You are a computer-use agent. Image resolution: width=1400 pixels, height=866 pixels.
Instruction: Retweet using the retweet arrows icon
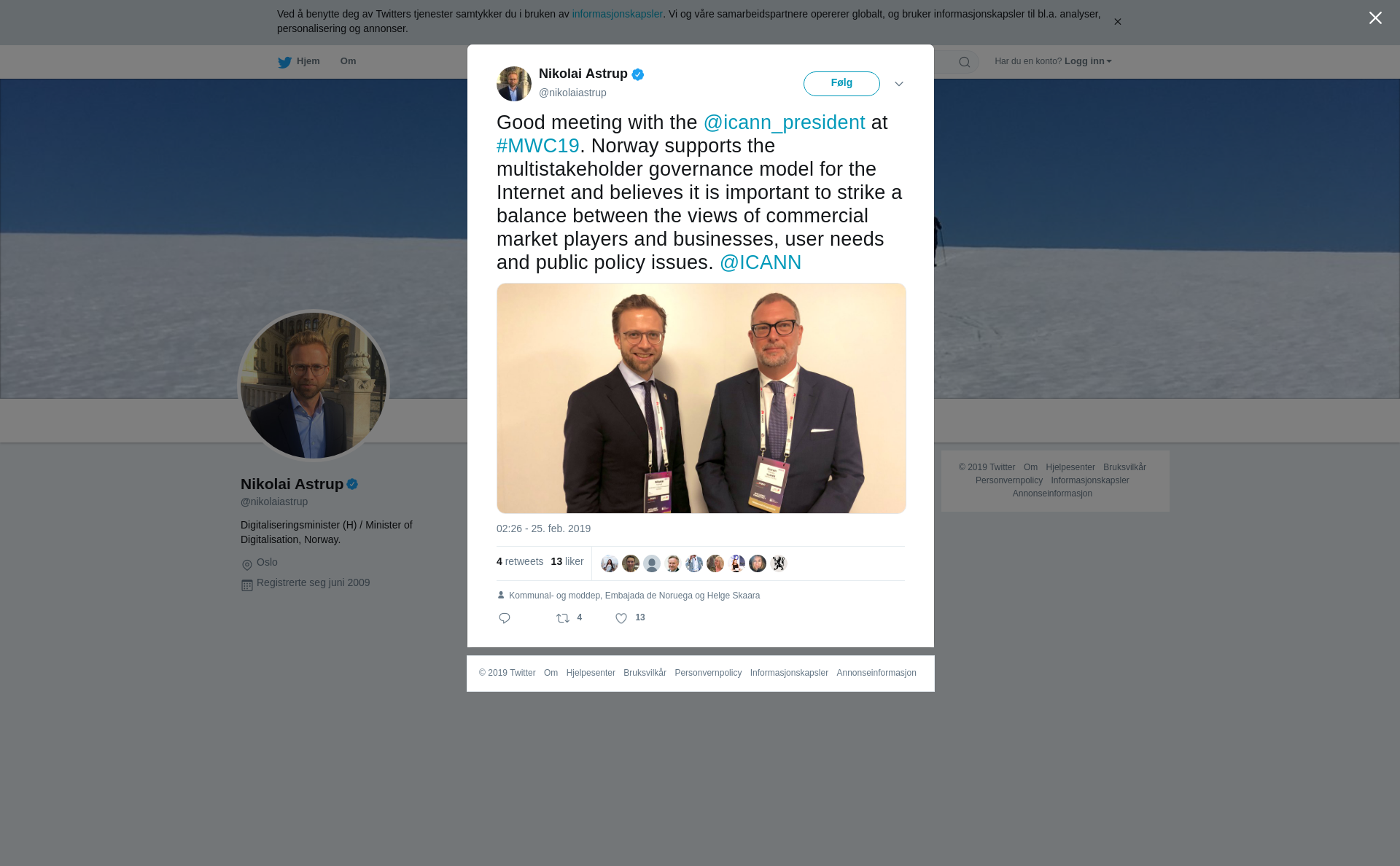[x=563, y=618]
